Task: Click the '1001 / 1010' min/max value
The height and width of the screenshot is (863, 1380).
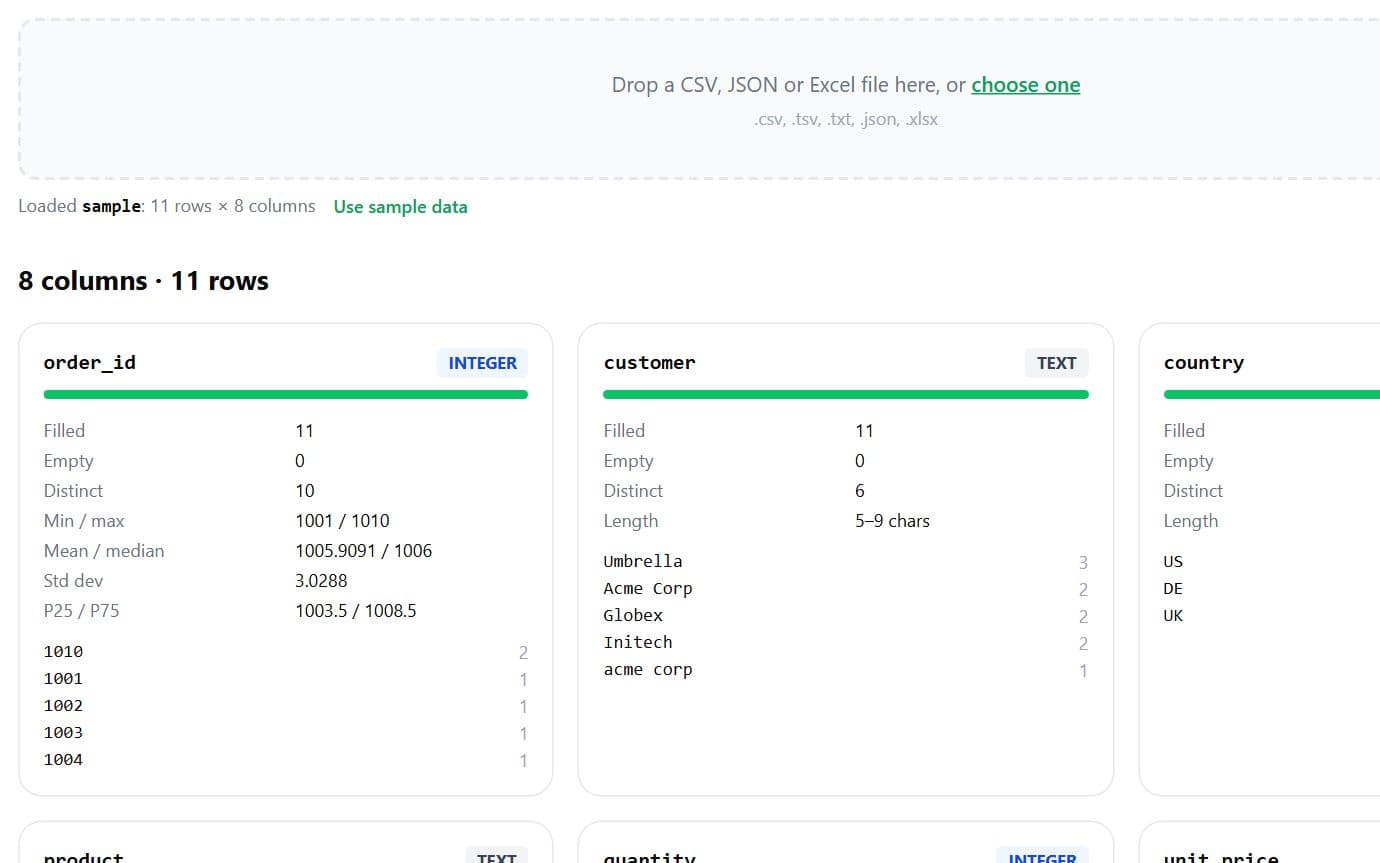Action: click(x=342, y=521)
